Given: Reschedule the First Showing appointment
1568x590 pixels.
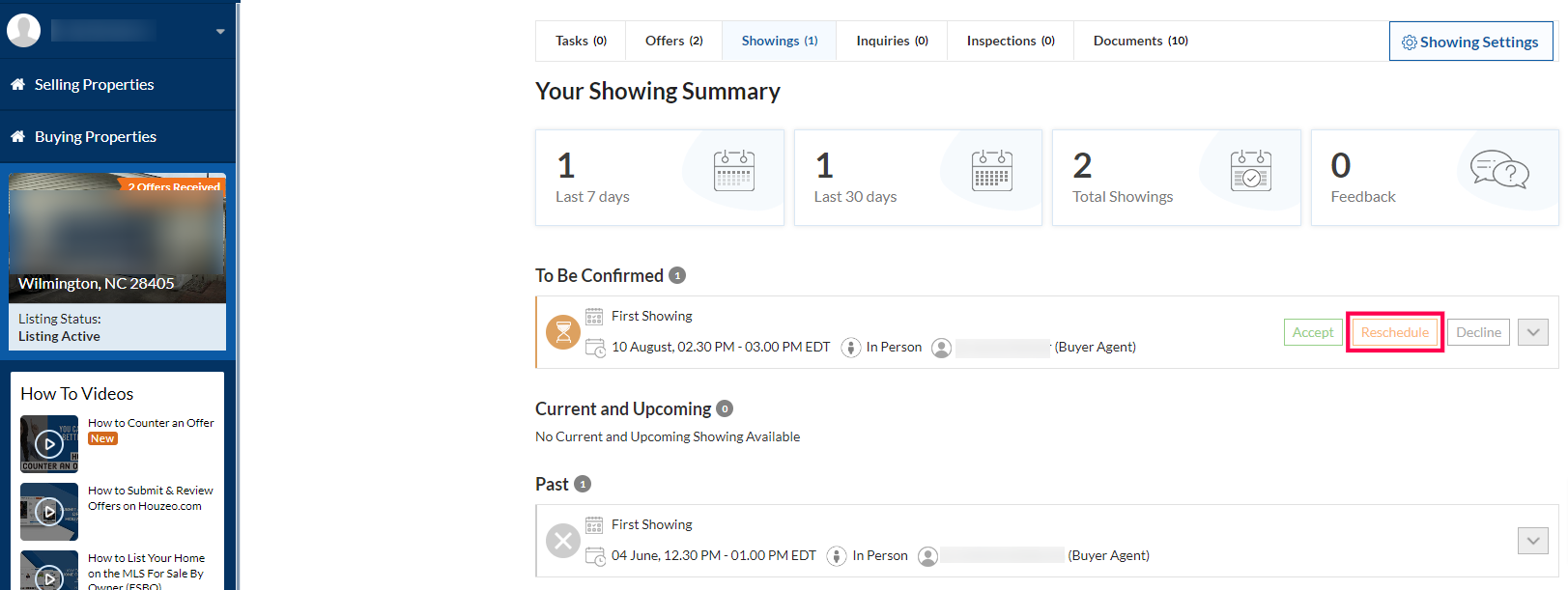Looking at the screenshot, I should pos(1394,332).
